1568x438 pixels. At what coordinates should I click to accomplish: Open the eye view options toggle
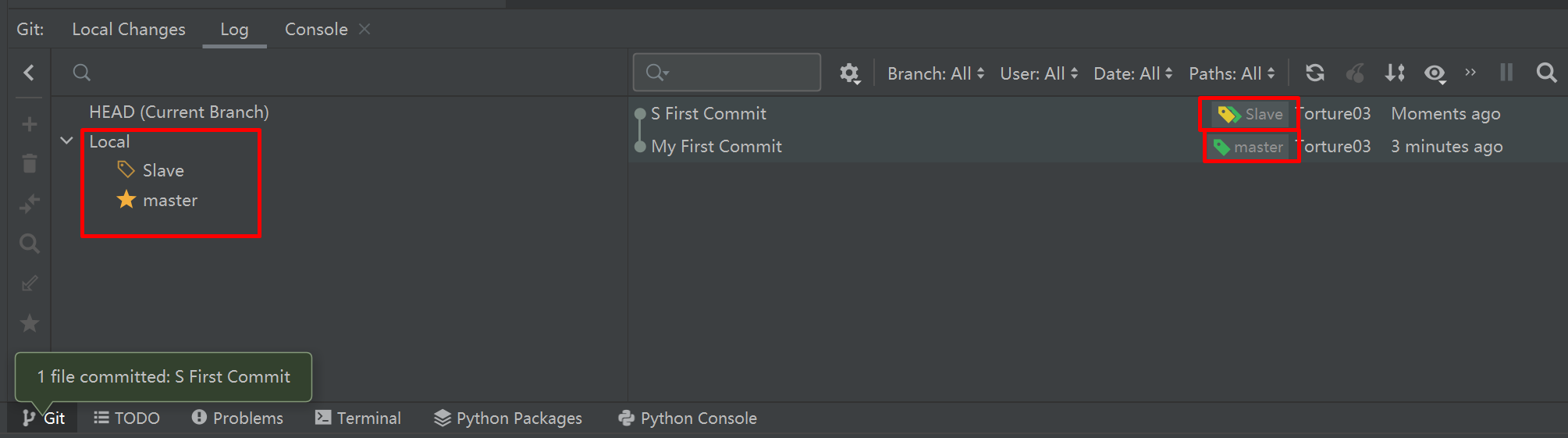click(x=1435, y=73)
